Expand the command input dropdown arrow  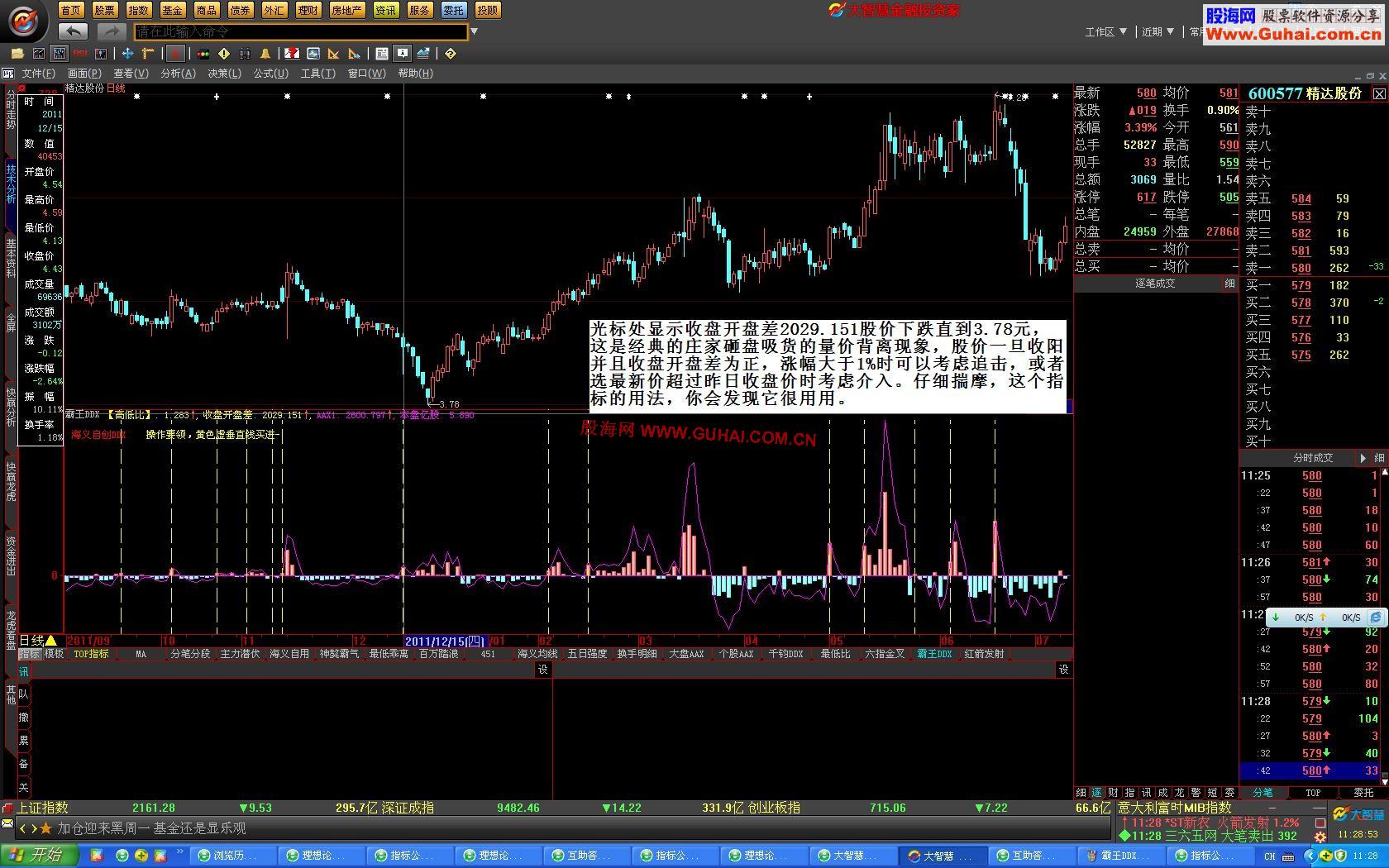pos(475,31)
